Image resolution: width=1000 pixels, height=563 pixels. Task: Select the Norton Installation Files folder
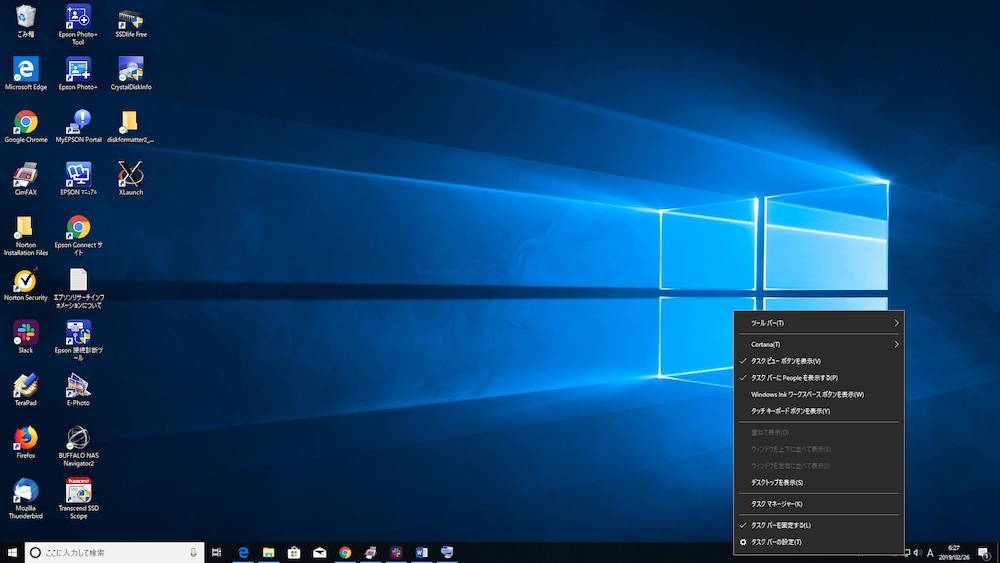pyautogui.click(x=26, y=235)
